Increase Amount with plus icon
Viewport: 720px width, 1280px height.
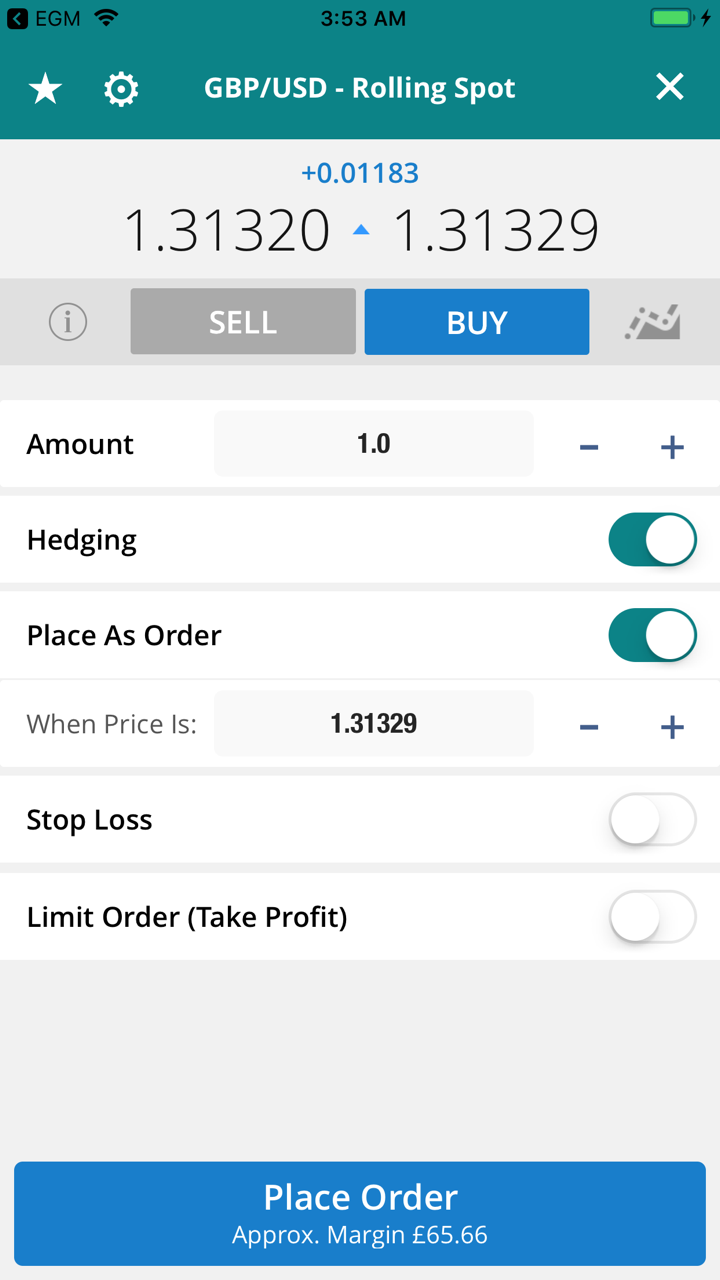point(672,446)
